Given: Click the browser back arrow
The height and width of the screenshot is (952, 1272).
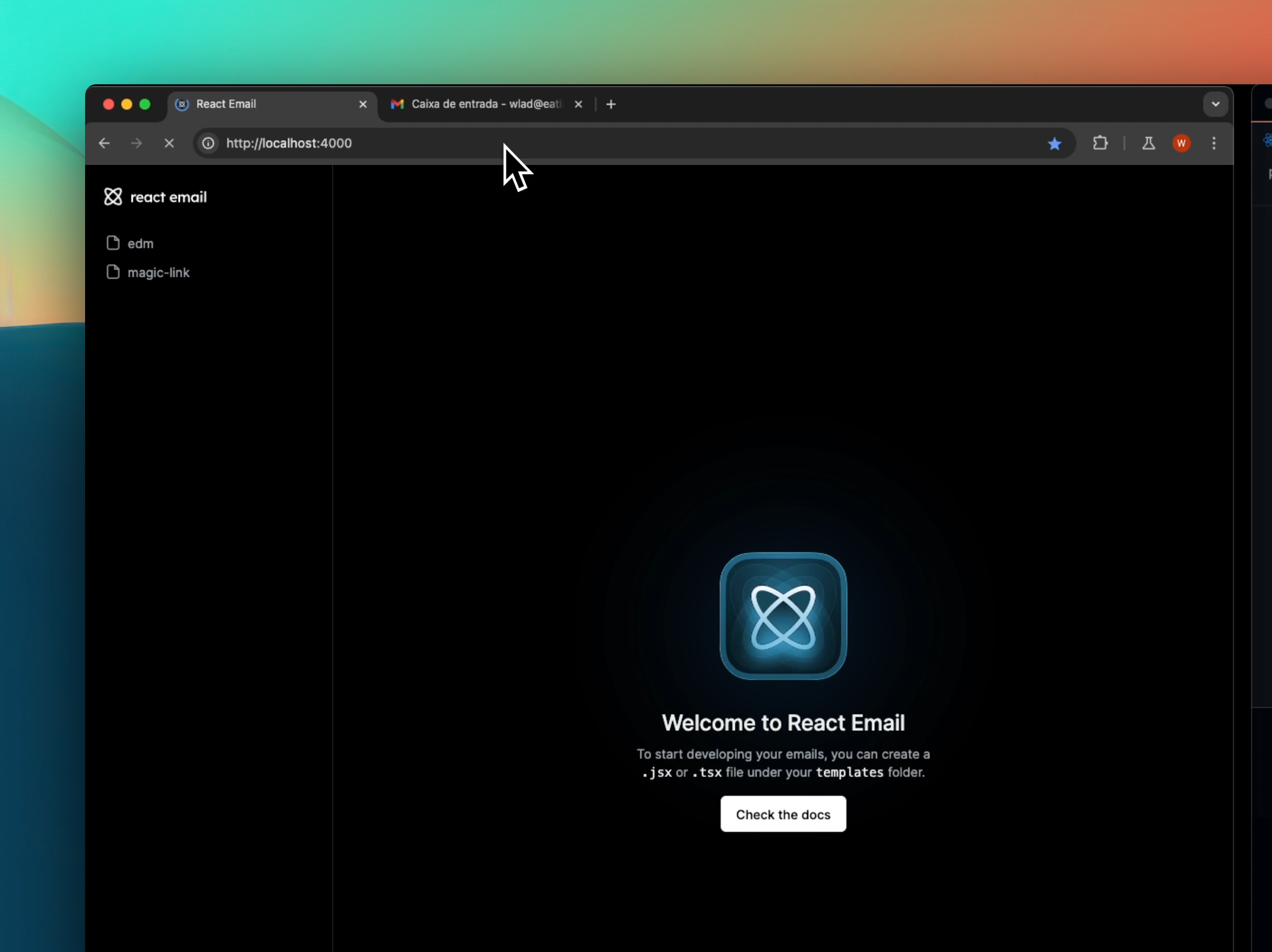Looking at the screenshot, I should [x=104, y=143].
